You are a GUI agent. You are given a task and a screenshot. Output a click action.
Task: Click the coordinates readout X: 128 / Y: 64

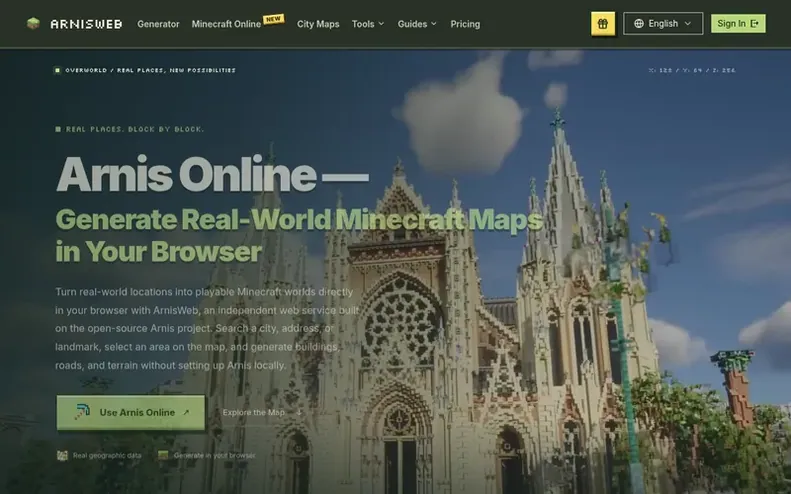tap(692, 70)
